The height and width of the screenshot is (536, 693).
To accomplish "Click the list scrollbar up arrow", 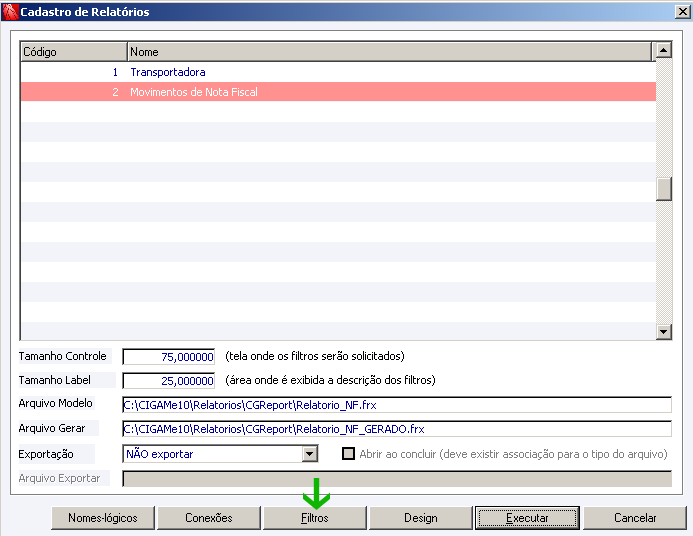I will [x=663, y=50].
